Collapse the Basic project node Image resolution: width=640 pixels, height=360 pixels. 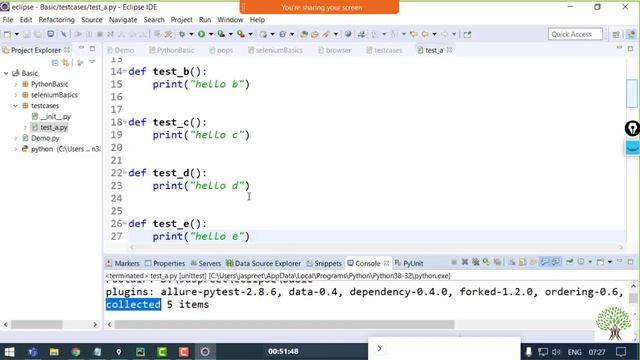tap(6, 73)
